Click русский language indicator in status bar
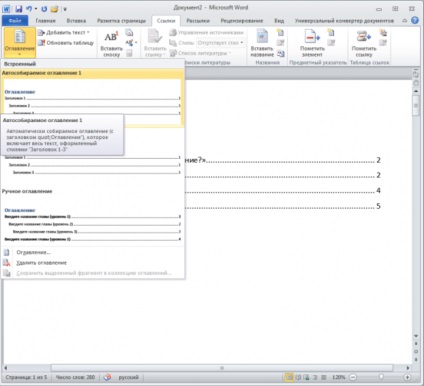424x386 pixels. [x=128, y=377]
